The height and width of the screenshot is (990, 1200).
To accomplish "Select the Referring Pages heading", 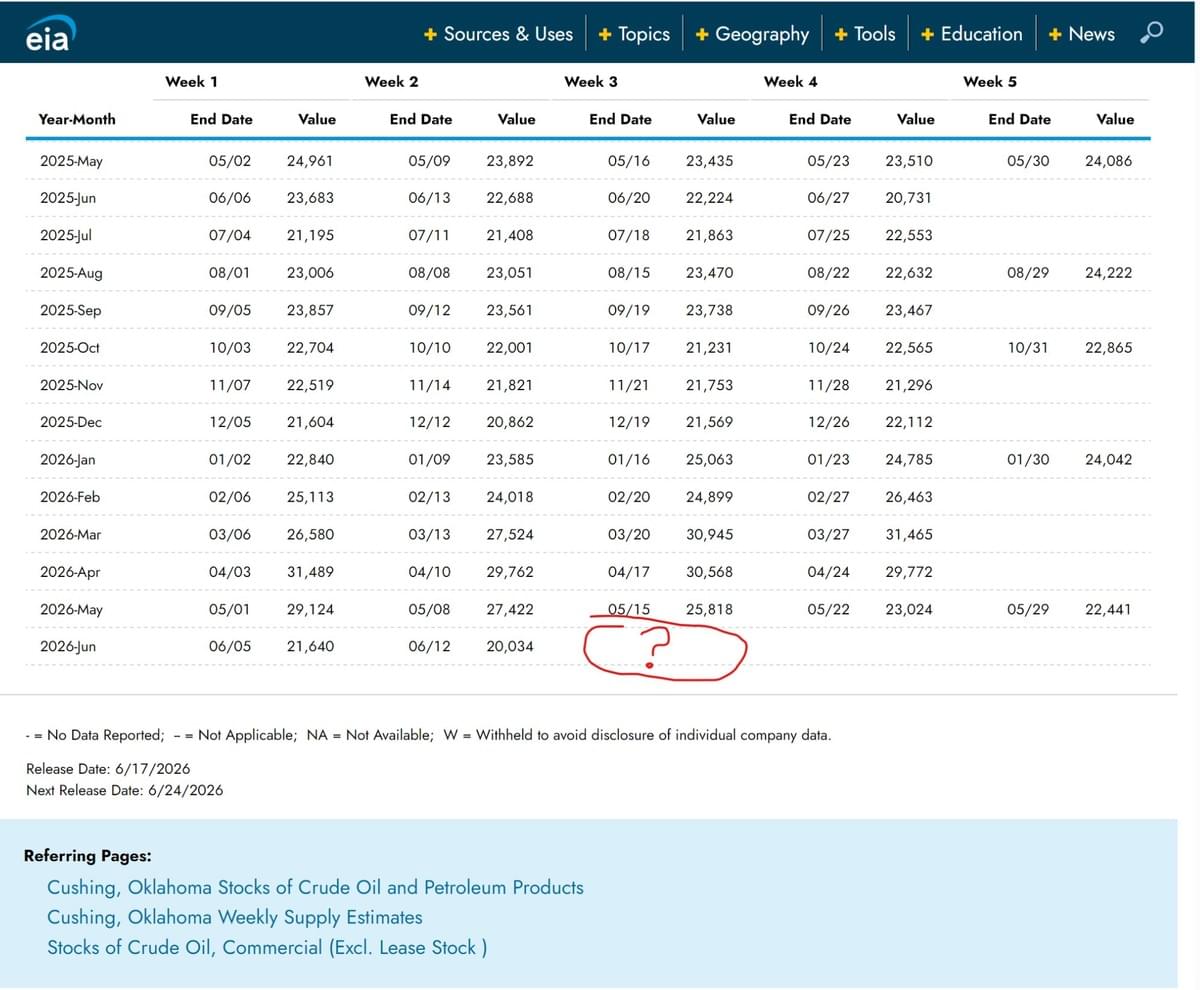I will (87, 856).
